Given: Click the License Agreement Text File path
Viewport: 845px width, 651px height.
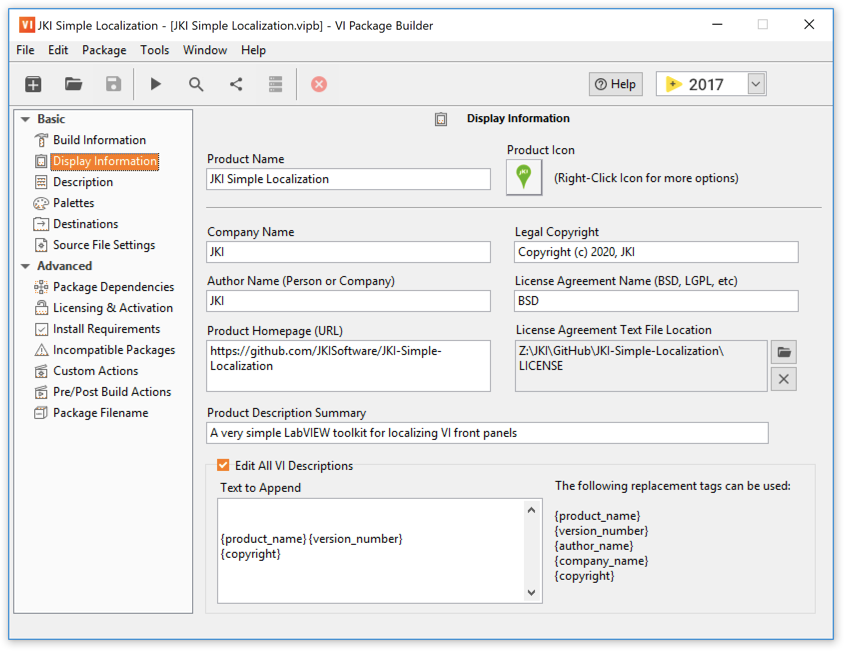Looking at the screenshot, I should pos(641,366).
